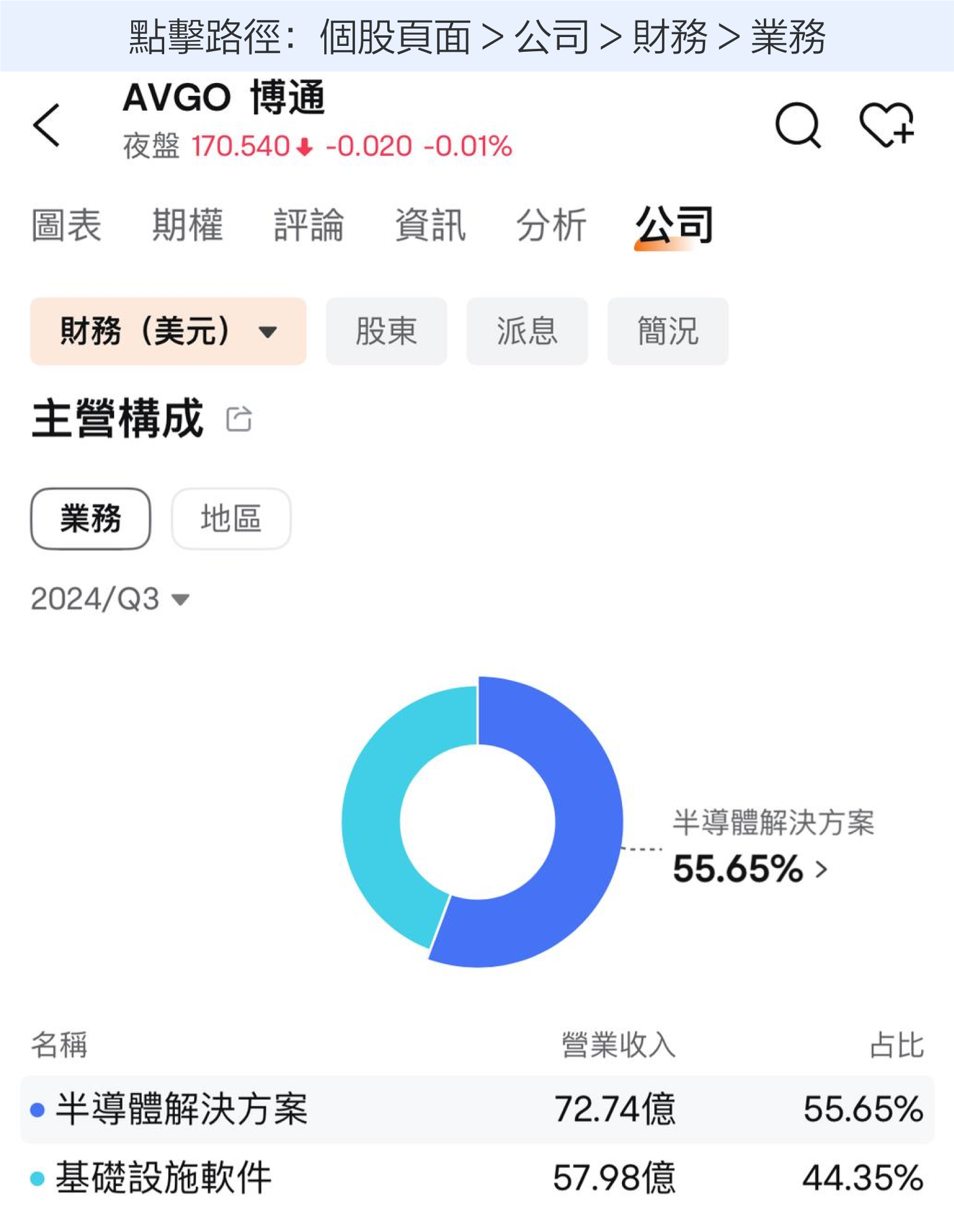This screenshot has width=954, height=1232.
Task: Click the 簡況 button
Action: point(668,331)
